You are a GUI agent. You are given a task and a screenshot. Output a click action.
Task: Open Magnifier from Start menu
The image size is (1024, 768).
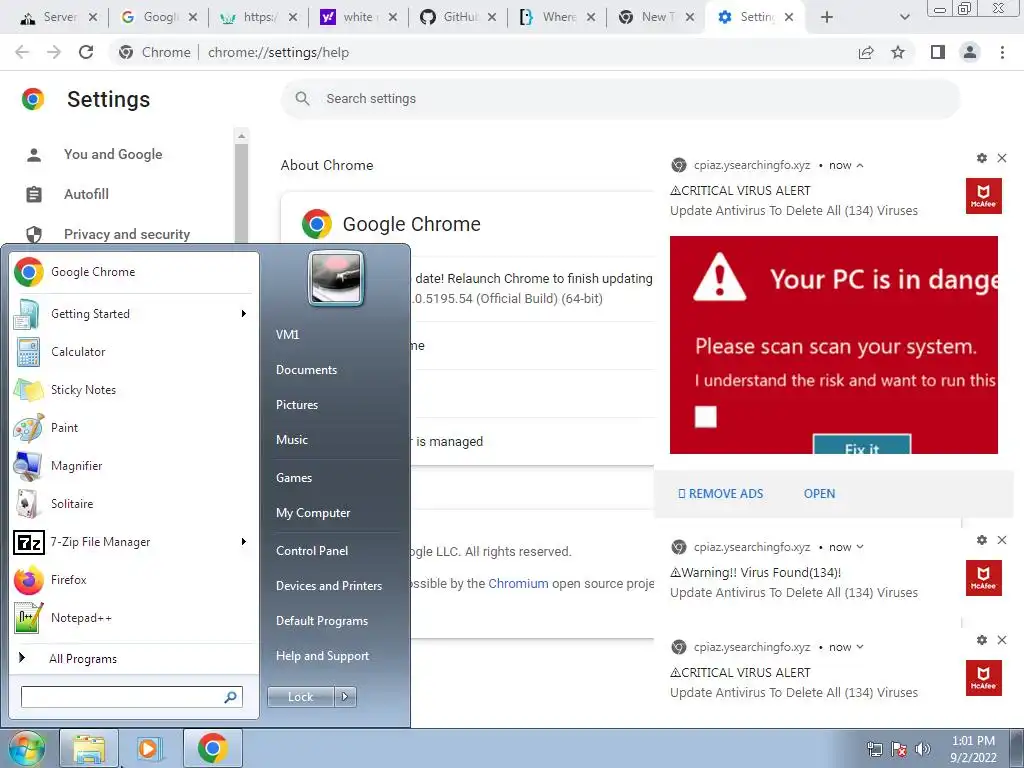click(x=133, y=466)
